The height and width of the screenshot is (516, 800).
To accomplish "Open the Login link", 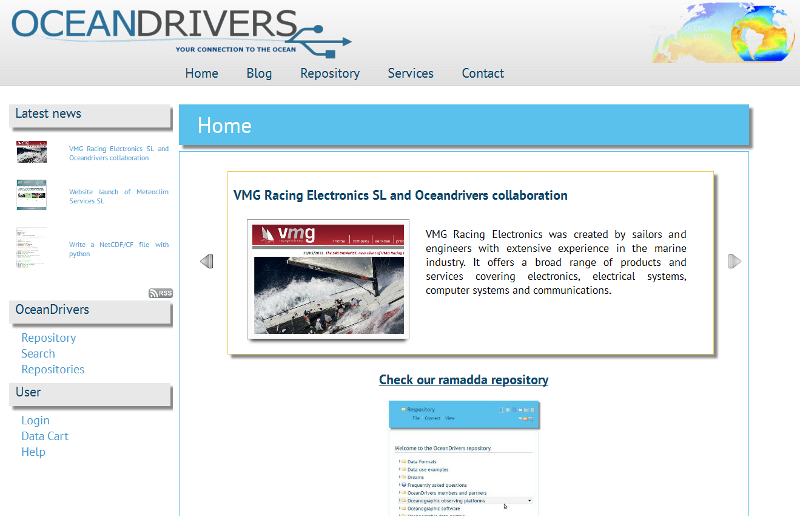I will (35, 421).
